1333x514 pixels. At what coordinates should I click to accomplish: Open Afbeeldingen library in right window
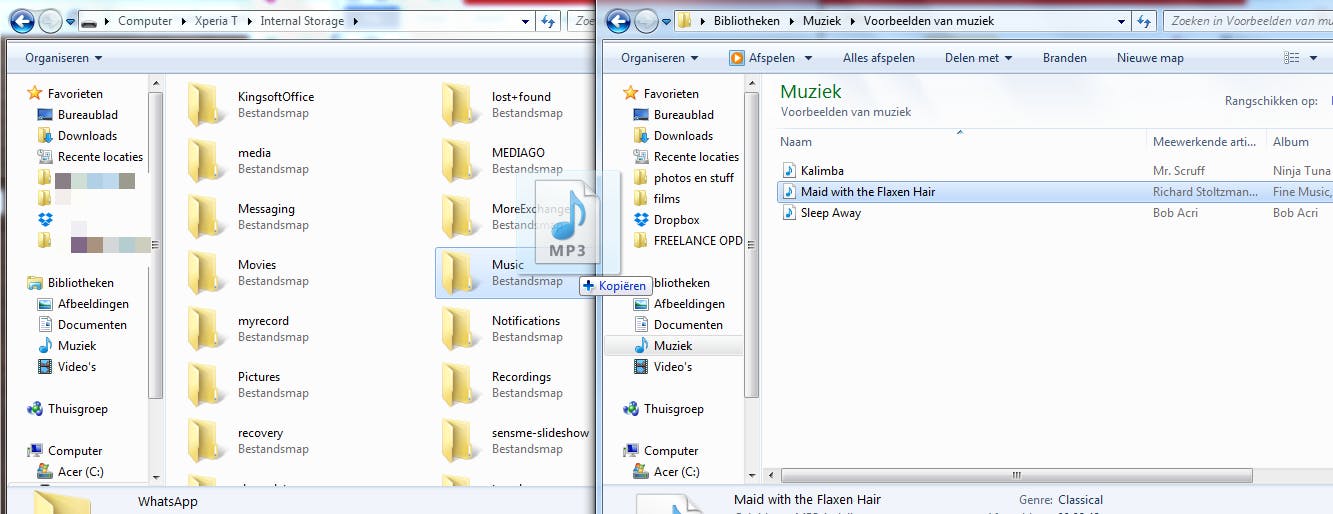pos(679,303)
